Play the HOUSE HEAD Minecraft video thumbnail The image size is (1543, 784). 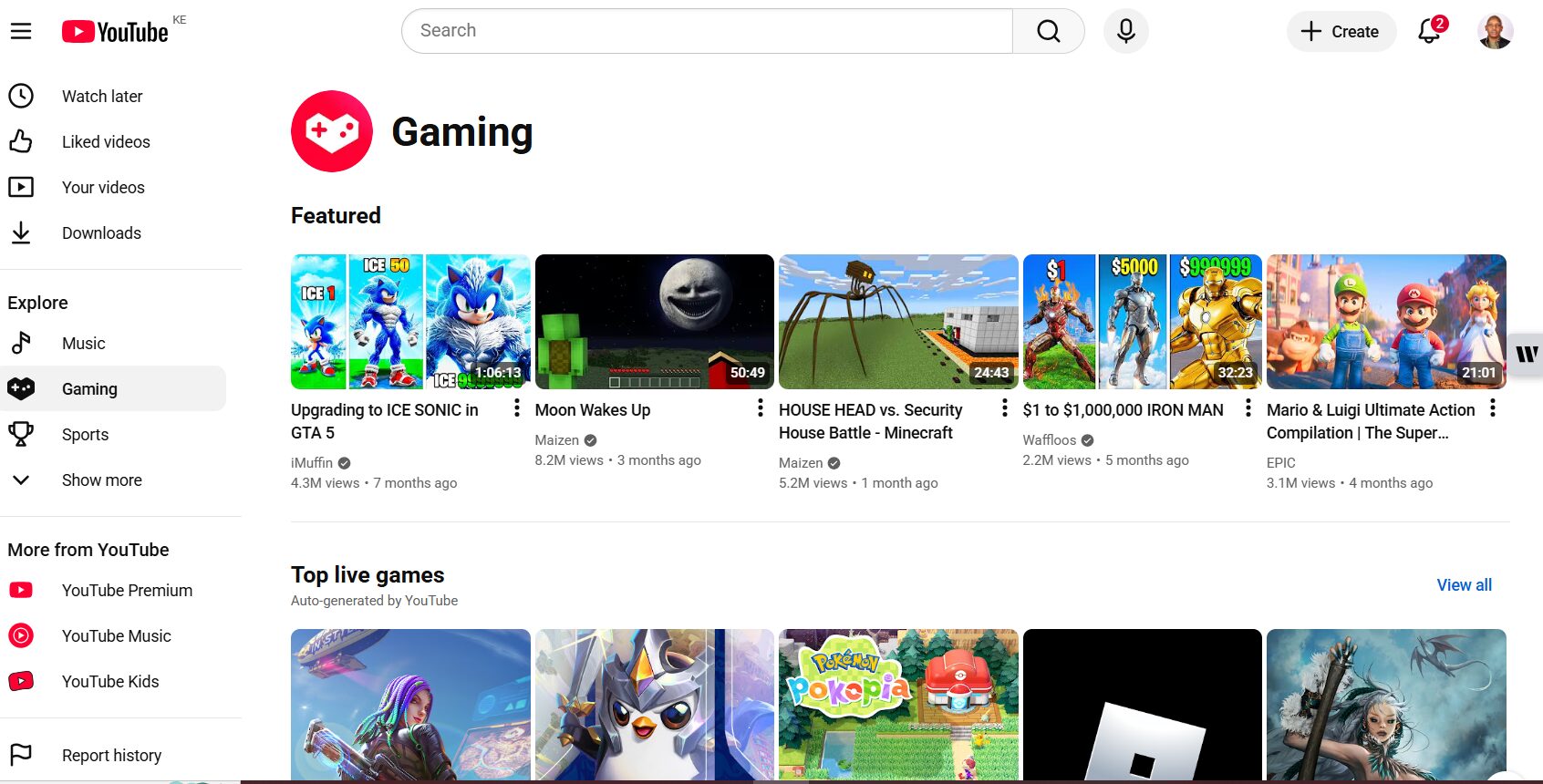897,322
